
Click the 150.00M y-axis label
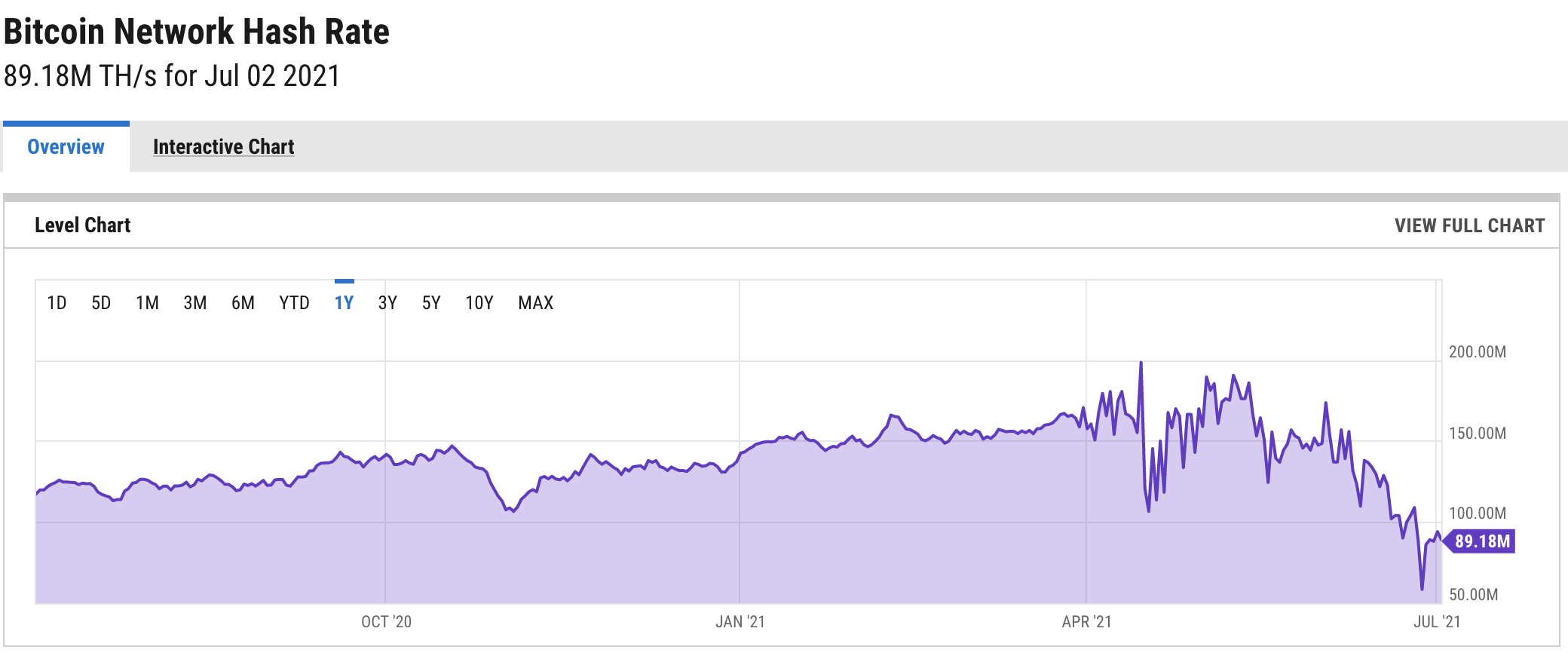[x=1478, y=434]
